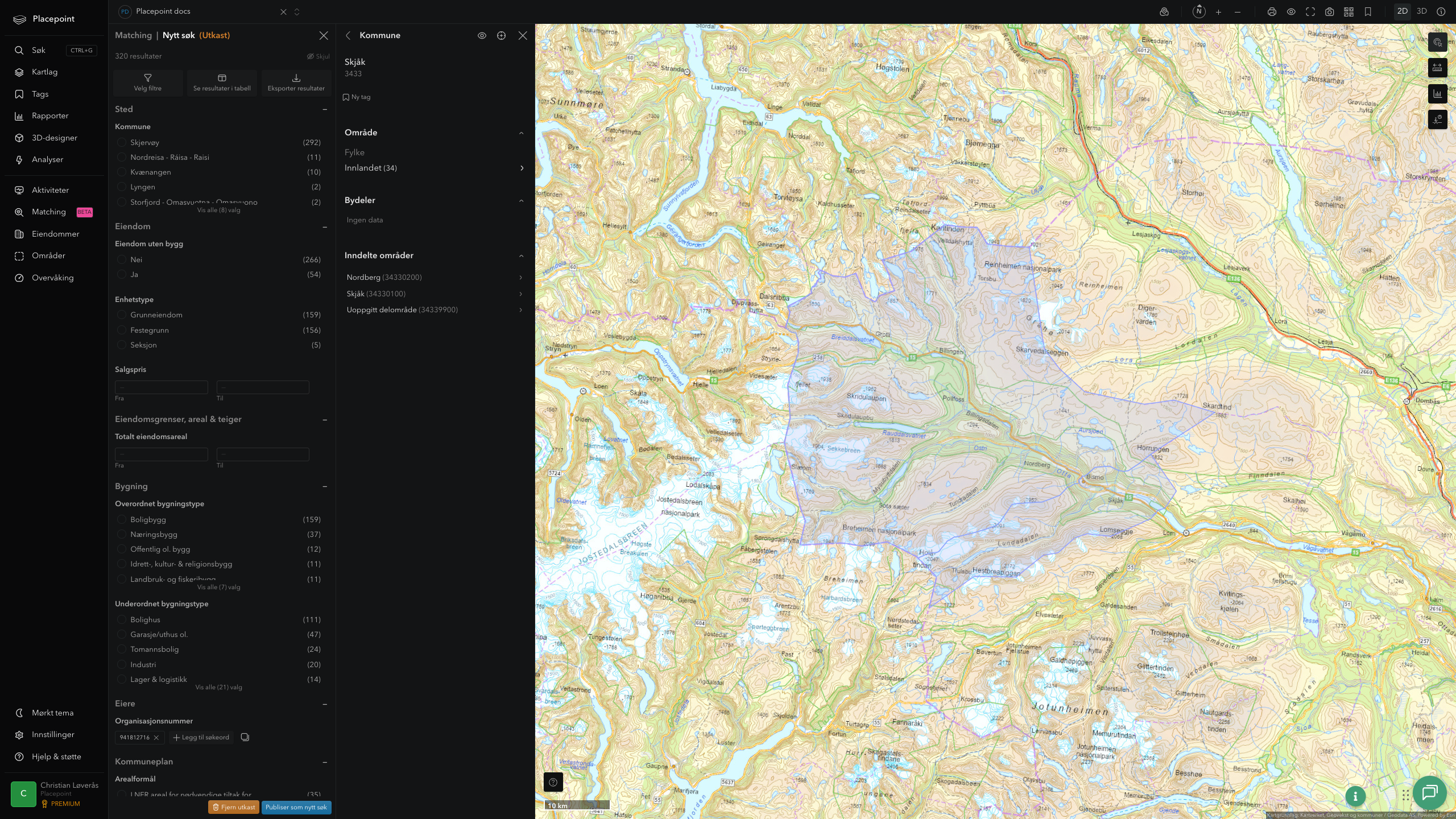
Task: Switch map to 2D view
Action: (x=1403, y=11)
